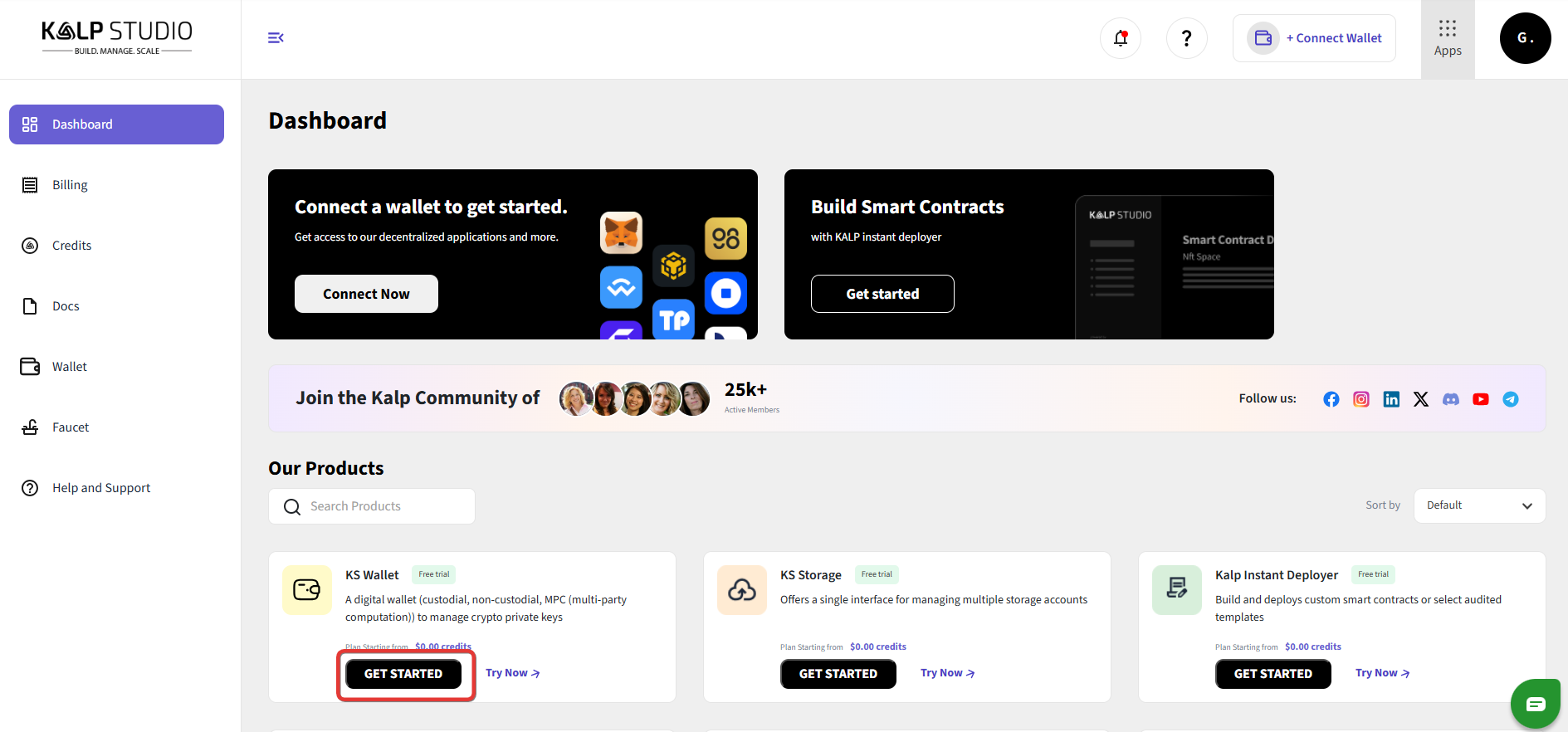The image size is (1568, 732).
Task: Click Try Now for KS Storage
Action: pos(946,673)
